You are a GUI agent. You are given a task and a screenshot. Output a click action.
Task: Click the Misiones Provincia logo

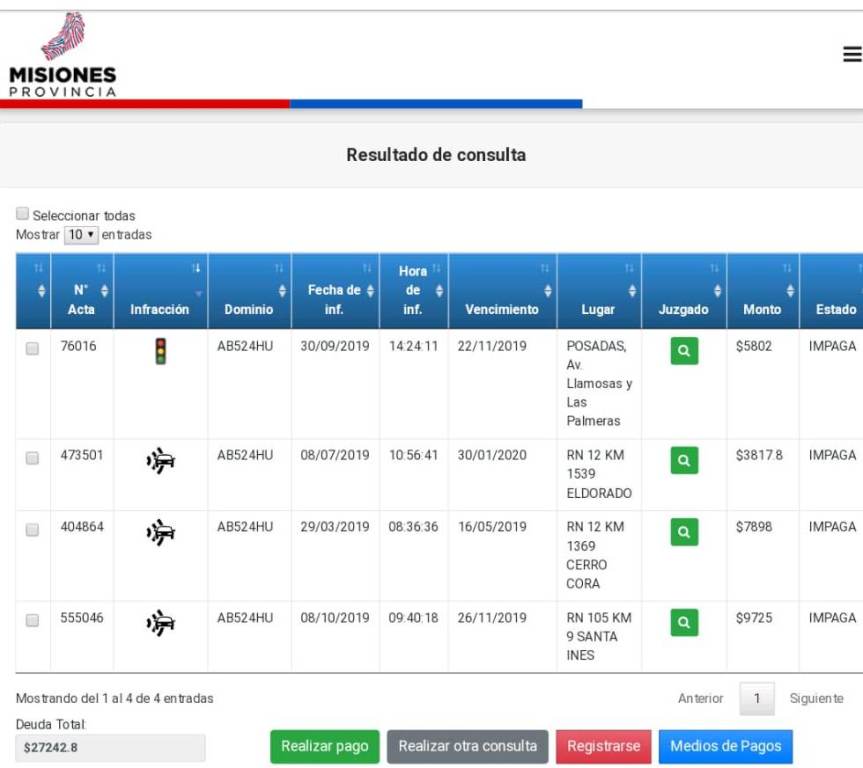(x=63, y=56)
